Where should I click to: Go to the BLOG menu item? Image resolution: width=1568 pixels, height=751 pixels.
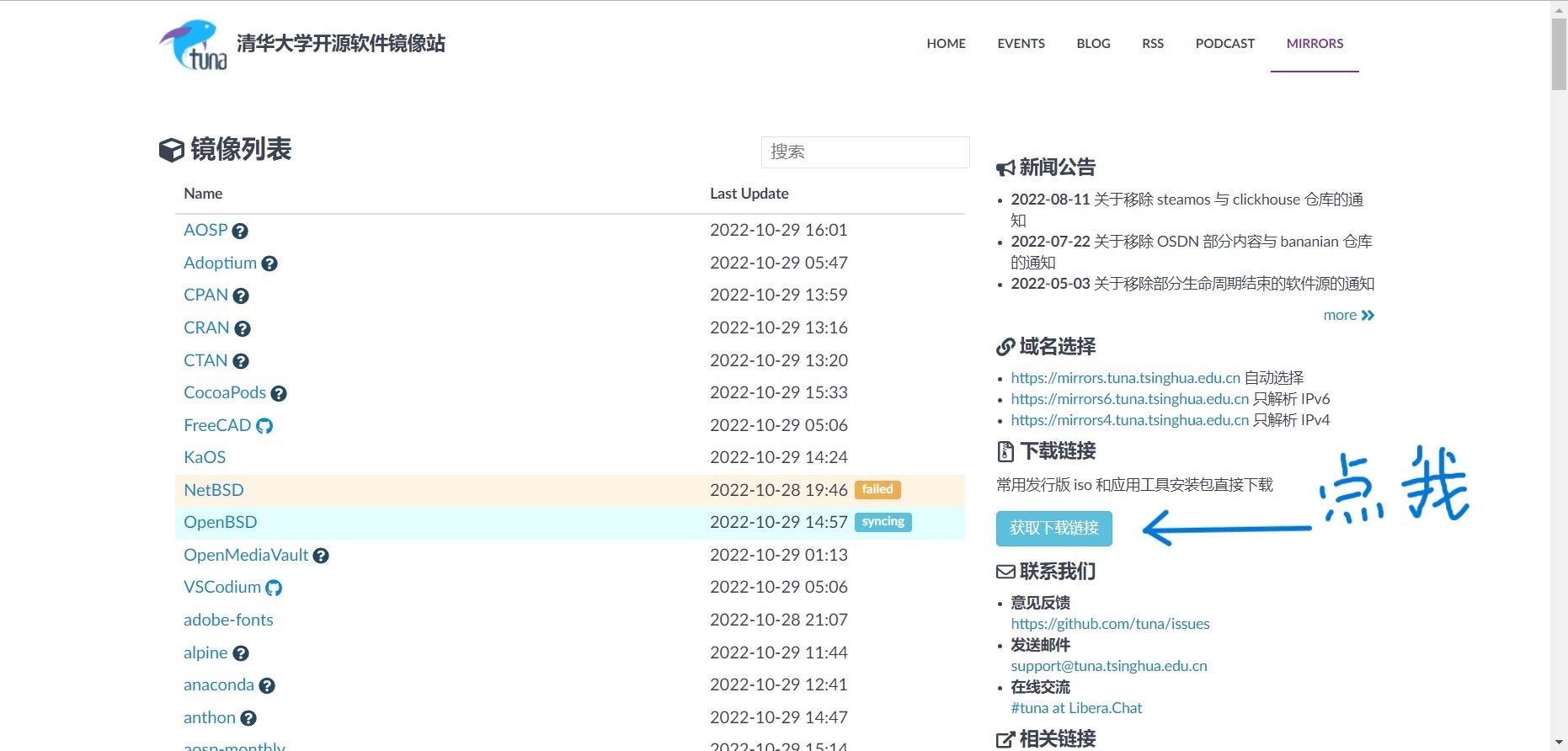[x=1093, y=44]
